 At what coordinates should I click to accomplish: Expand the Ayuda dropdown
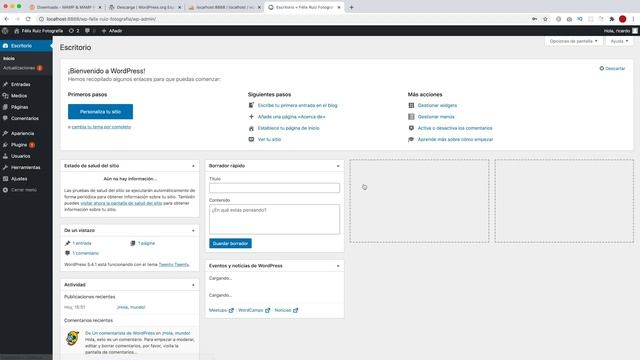(x=619, y=41)
